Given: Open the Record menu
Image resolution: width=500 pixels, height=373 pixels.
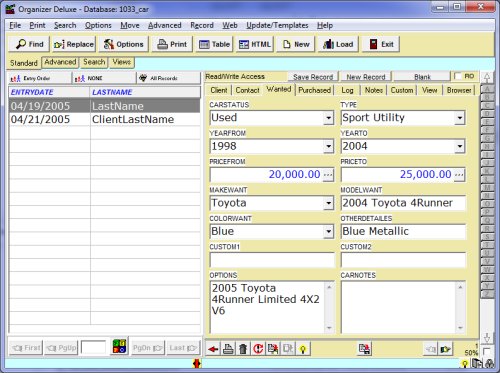Looking at the screenshot, I should 202,25.
